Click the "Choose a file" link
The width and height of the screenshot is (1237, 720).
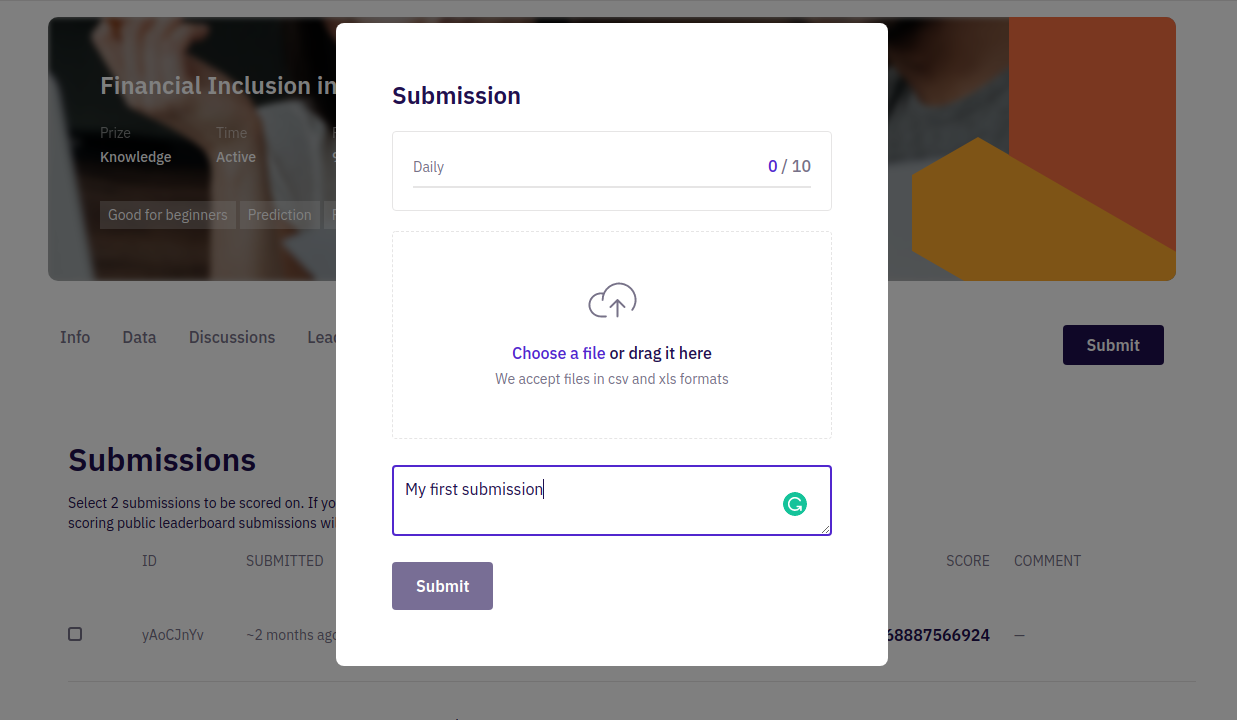coord(558,353)
